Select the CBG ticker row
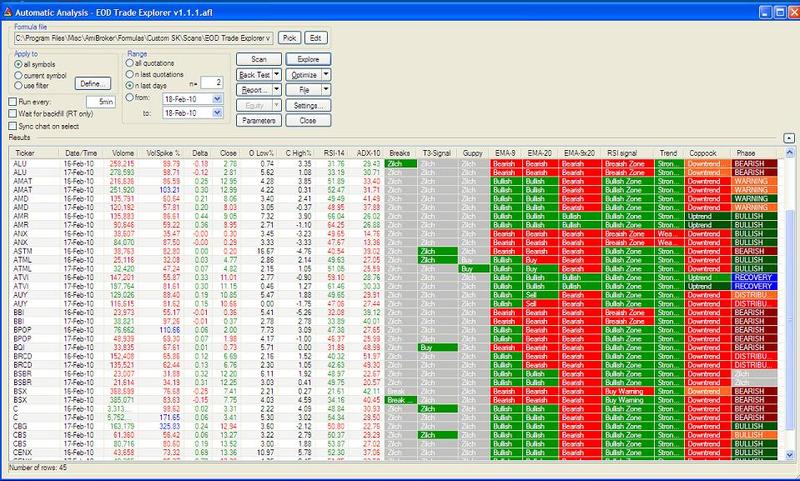800x481 pixels. tap(393, 426)
